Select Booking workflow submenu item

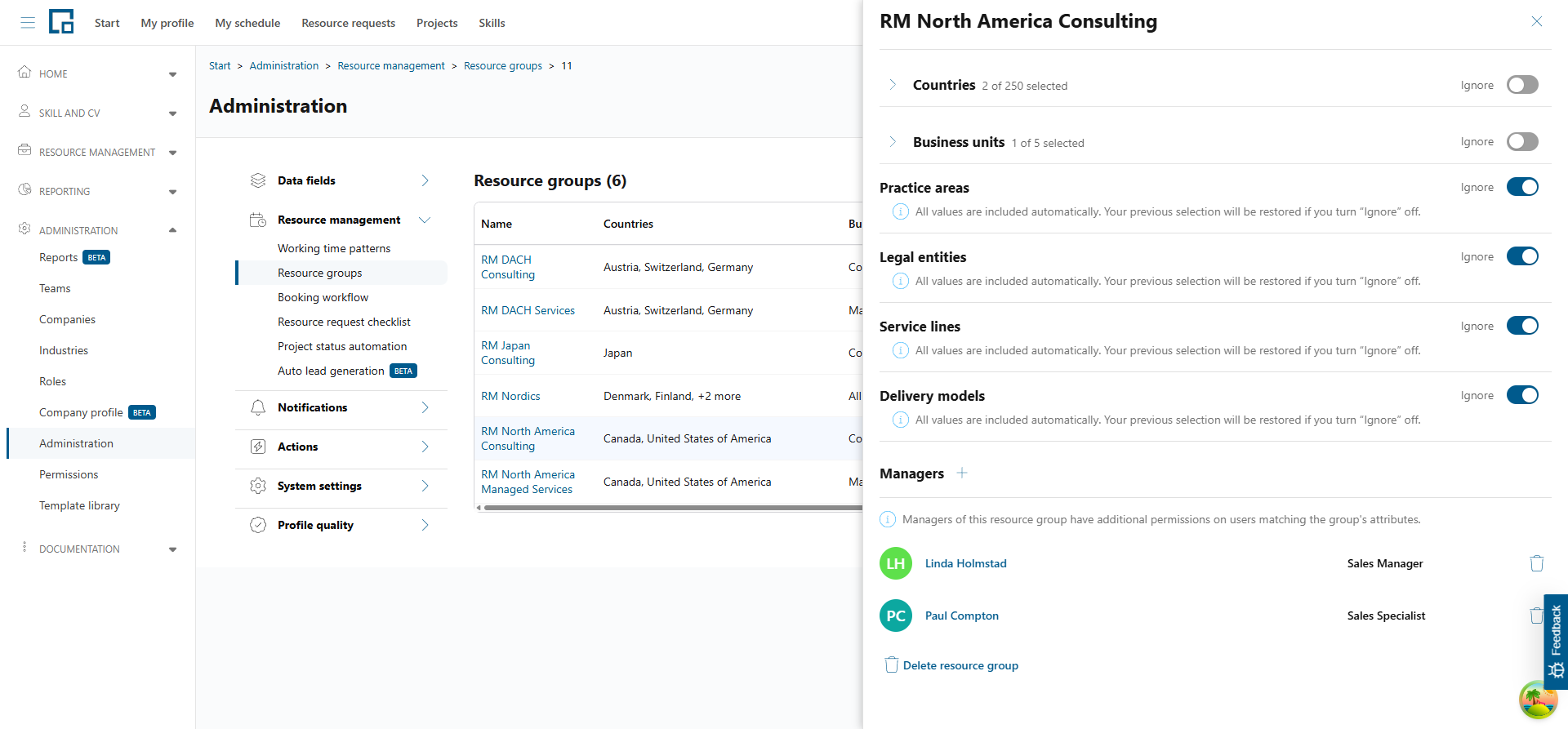(x=323, y=297)
